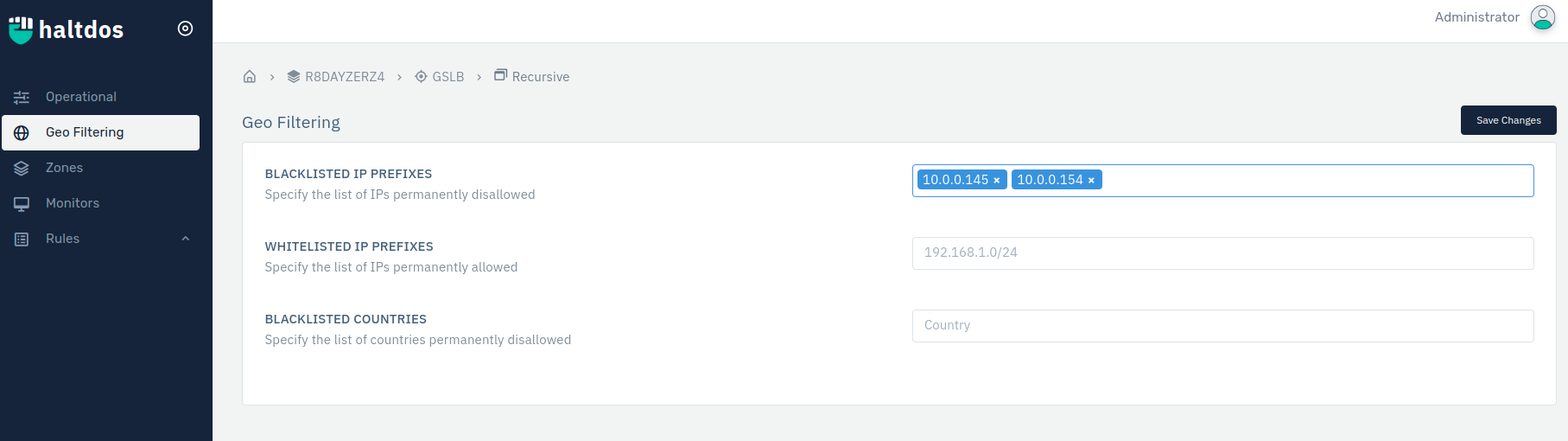Click the Monitors screen icon in sidebar
This screenshot has width=1568, height=441.
(x=22, y=203)
